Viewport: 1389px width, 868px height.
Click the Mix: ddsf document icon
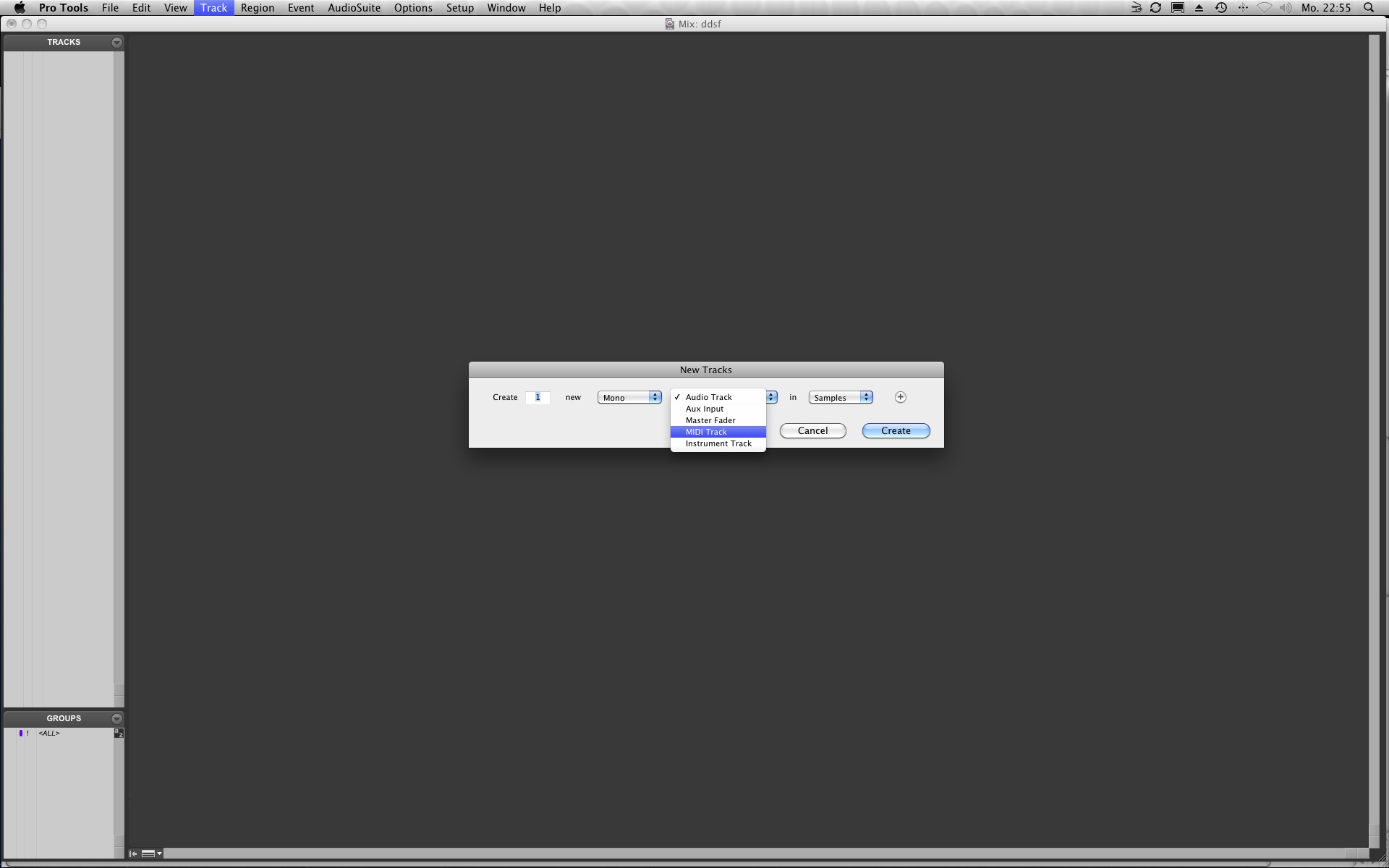pos(669,24)
